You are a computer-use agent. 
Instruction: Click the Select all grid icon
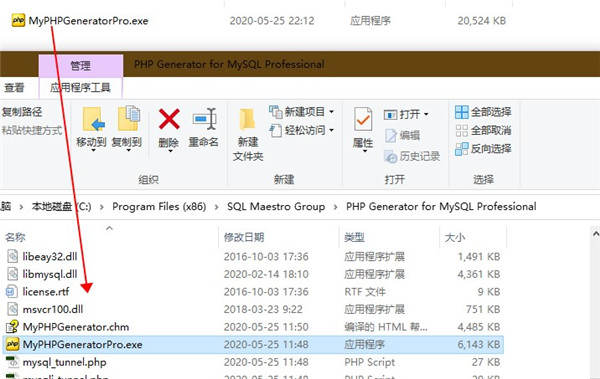point(462,112)
